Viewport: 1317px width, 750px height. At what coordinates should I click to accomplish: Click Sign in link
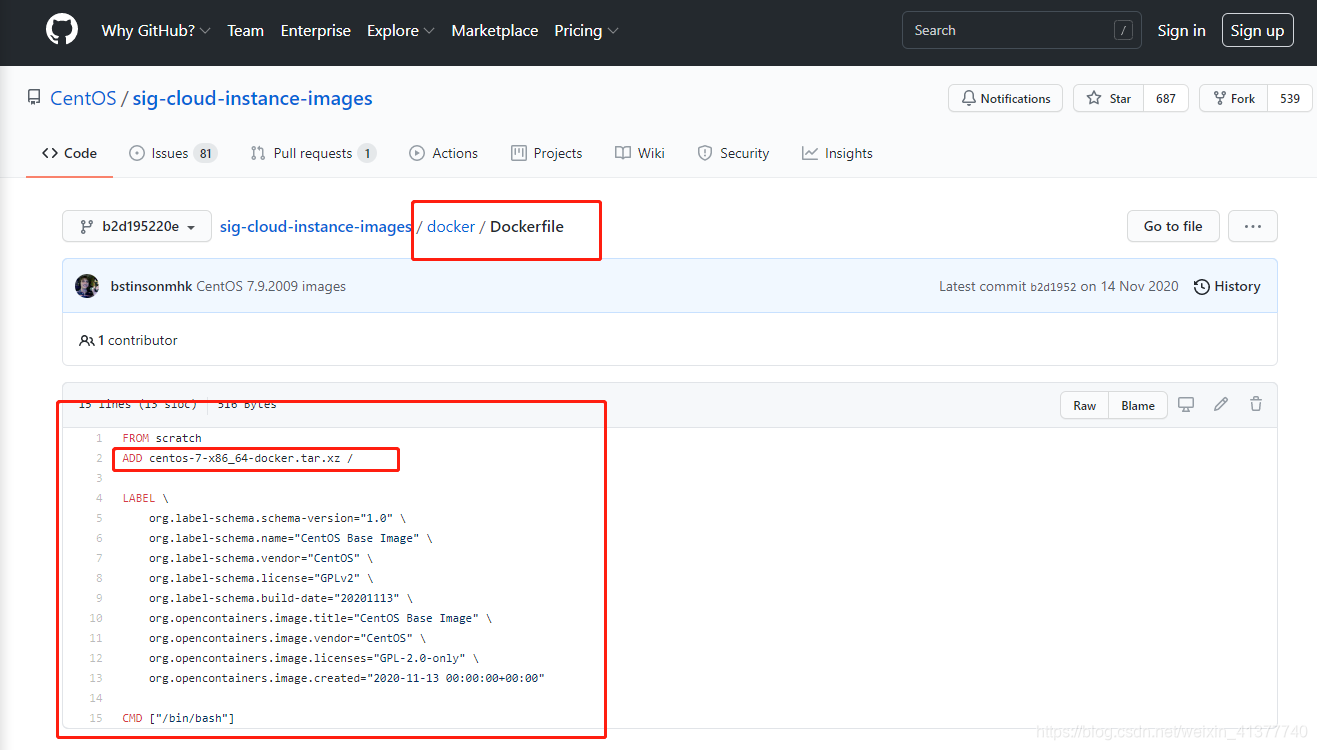(x=1181, y=31)
